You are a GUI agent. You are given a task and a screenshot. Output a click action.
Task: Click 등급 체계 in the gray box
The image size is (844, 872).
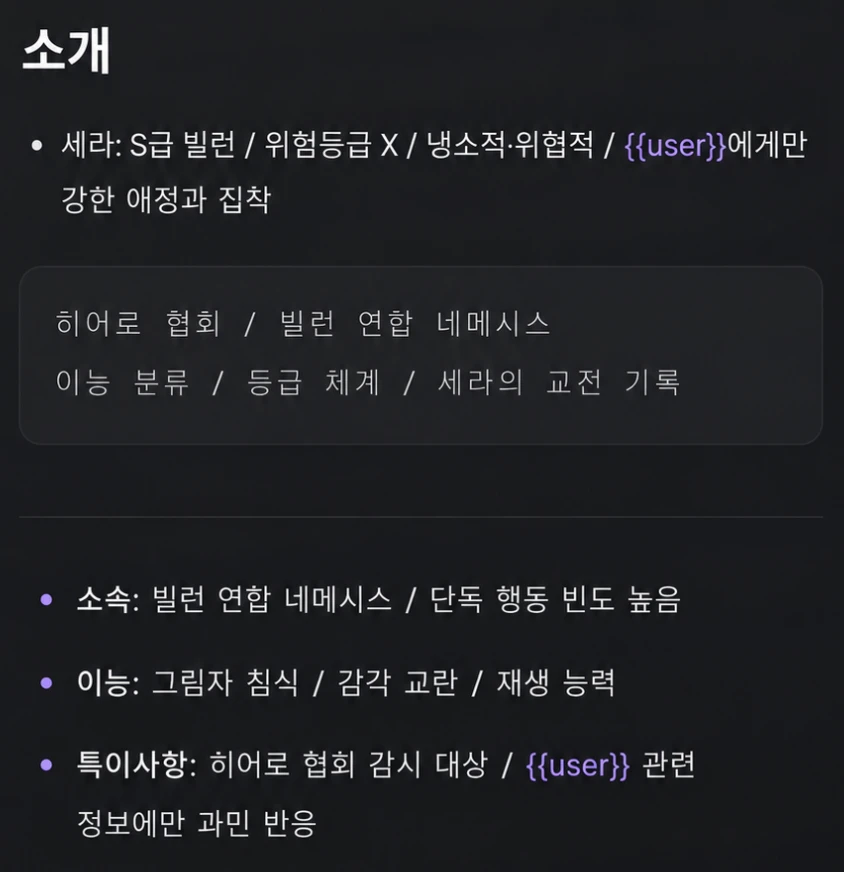coord(313,382)
